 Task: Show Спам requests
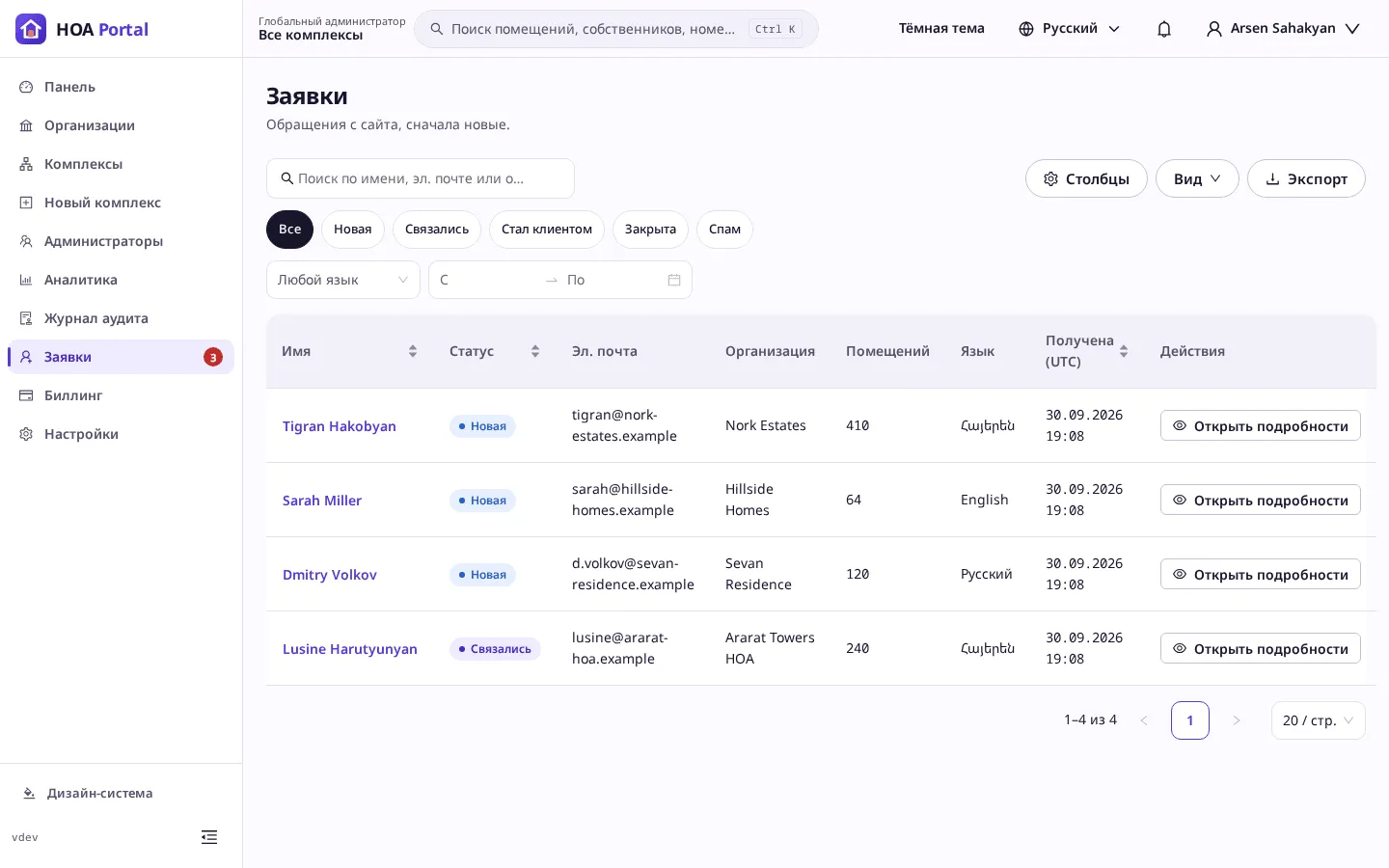(x=724, y=230)
